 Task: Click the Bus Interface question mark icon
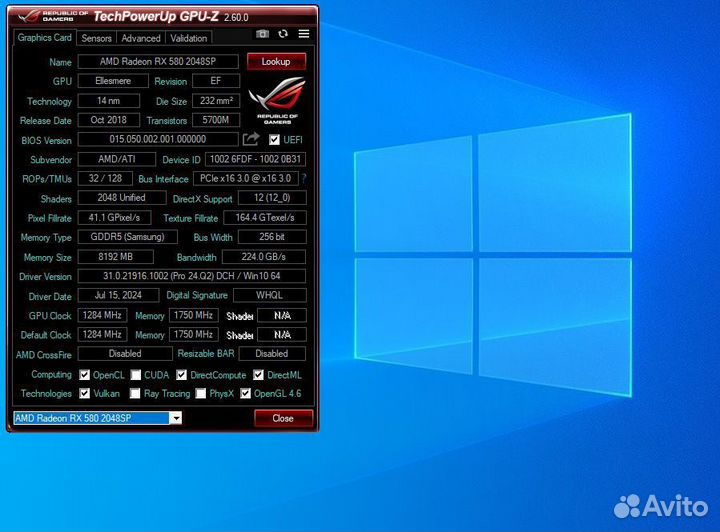[x=304, y=179]
